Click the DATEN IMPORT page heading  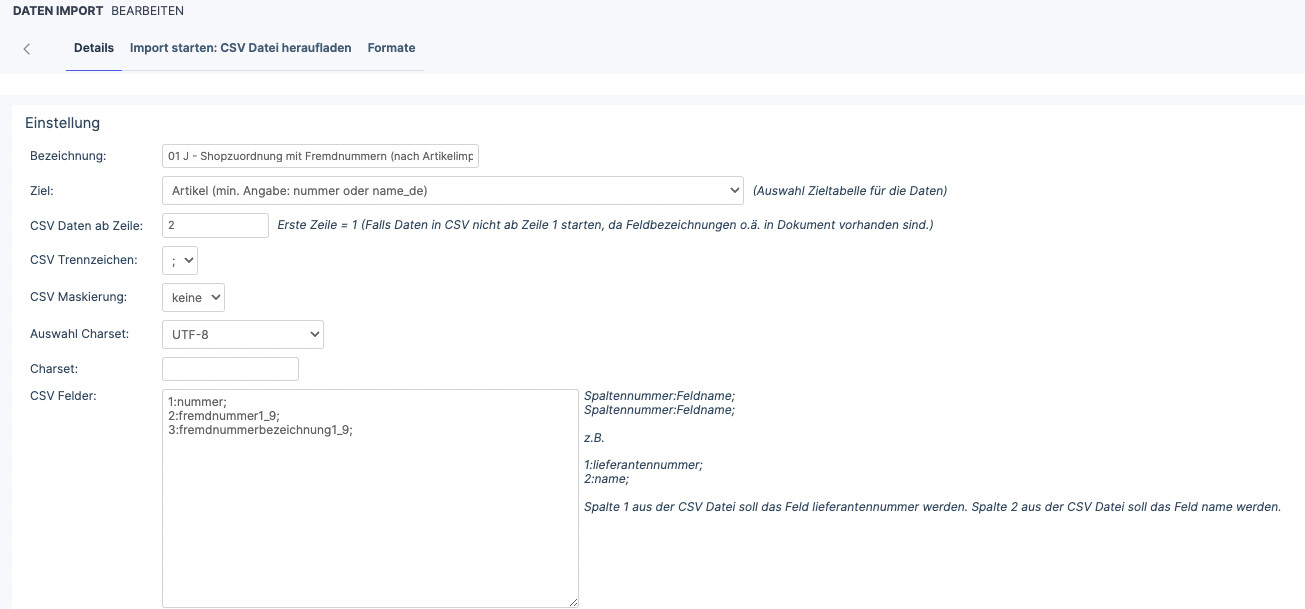tap(57, 11)
